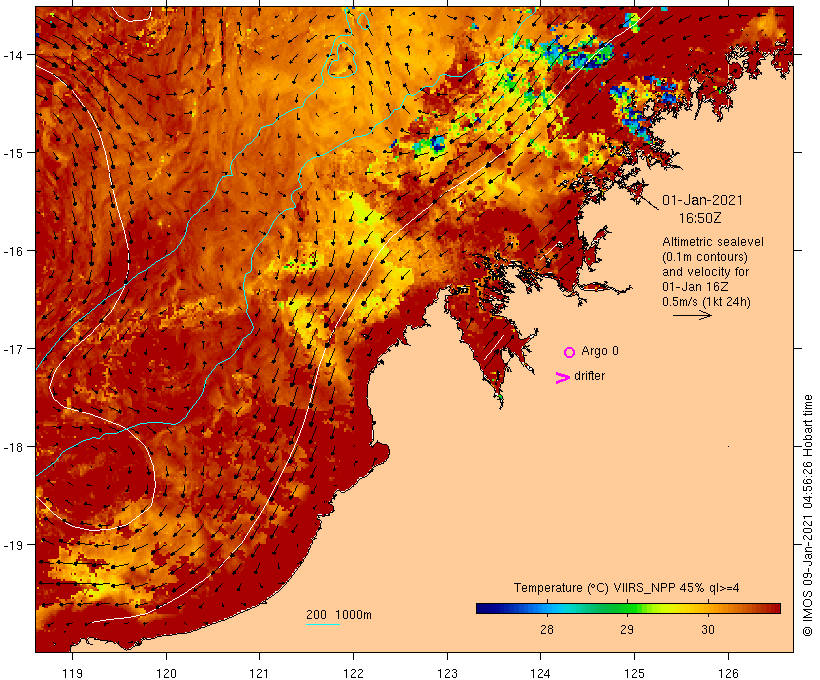Click the '-14' latitude axis label
This screenshot has width=820, height=680.
tap(13, 54)
